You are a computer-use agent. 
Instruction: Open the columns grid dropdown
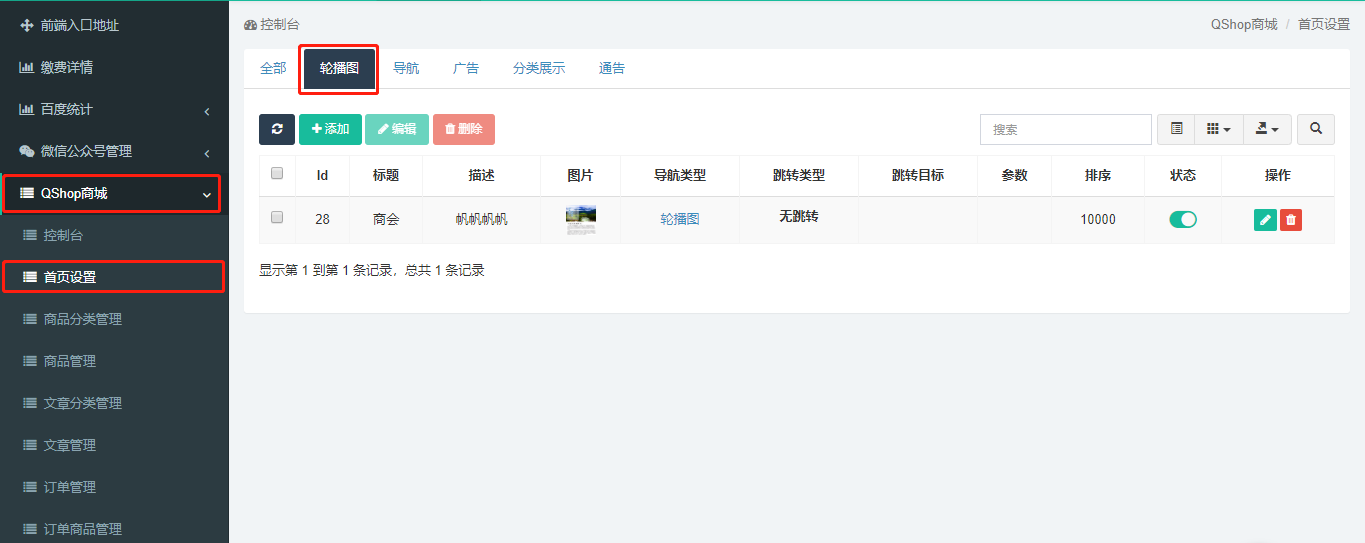pyautogui.click(x=1218, y=129)
